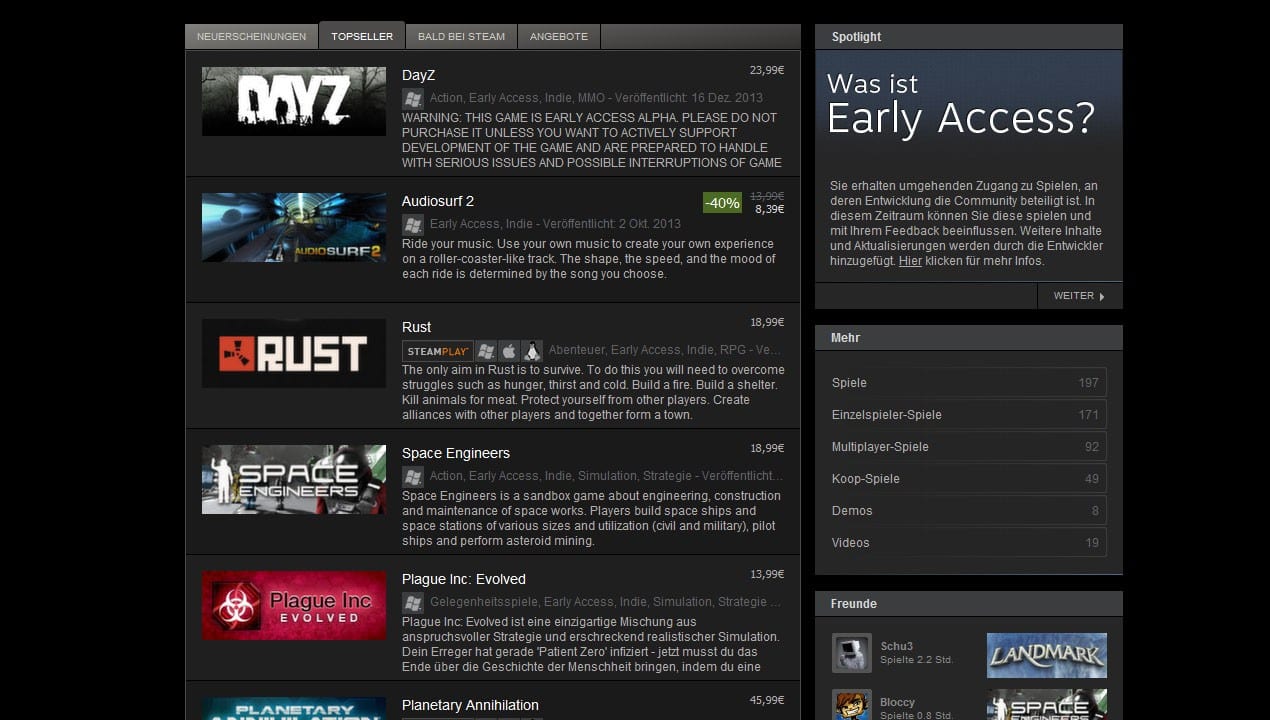Open the Angebote tab
This screenshot has height=720, width=1270.
[x=559, y=37]
